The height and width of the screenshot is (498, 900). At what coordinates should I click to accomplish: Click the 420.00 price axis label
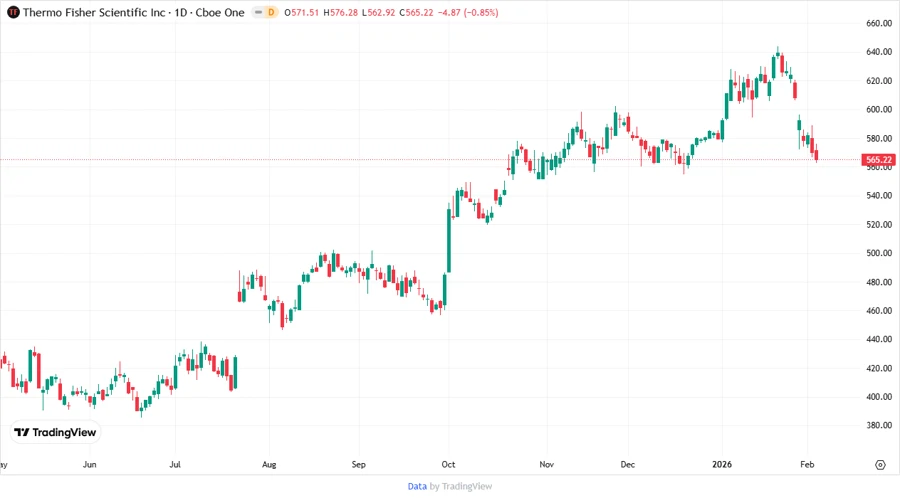click(x=879, y=368)
